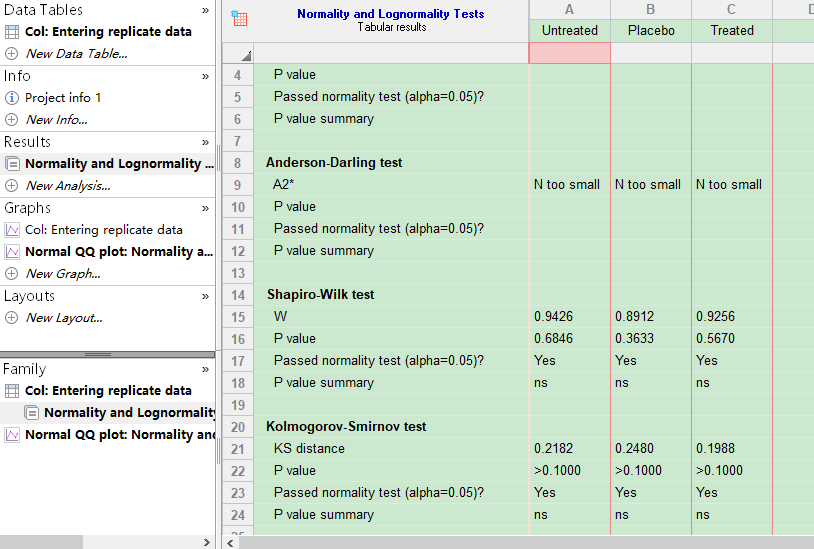This screenshot has width=814, height=549.
Task: Expand the Family panel chevron
Action: (205, 369)
